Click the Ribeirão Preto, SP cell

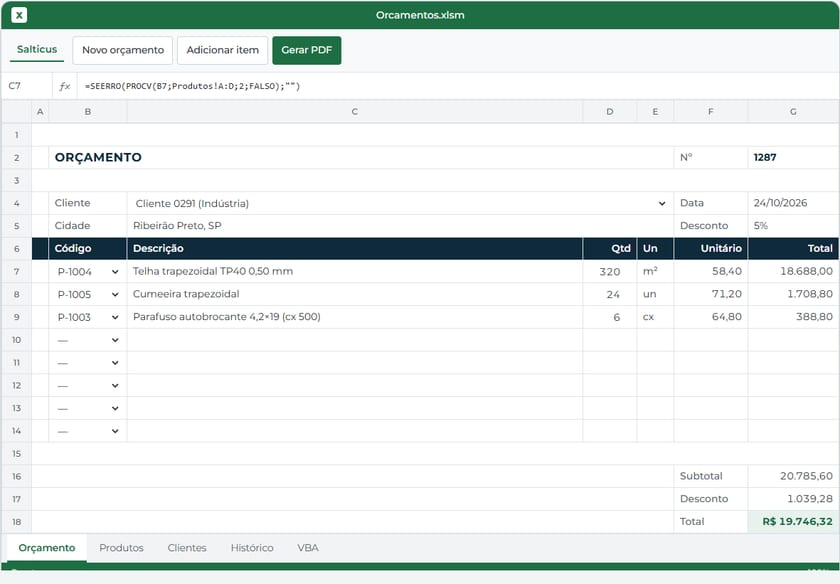coord(400,226)
